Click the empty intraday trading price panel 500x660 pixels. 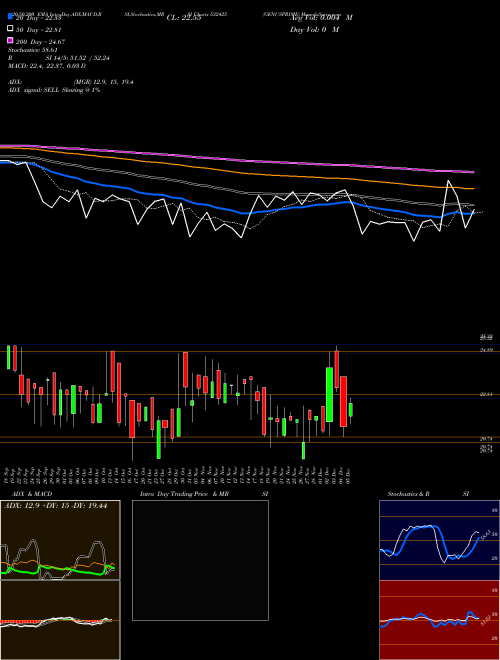(200, 560)
